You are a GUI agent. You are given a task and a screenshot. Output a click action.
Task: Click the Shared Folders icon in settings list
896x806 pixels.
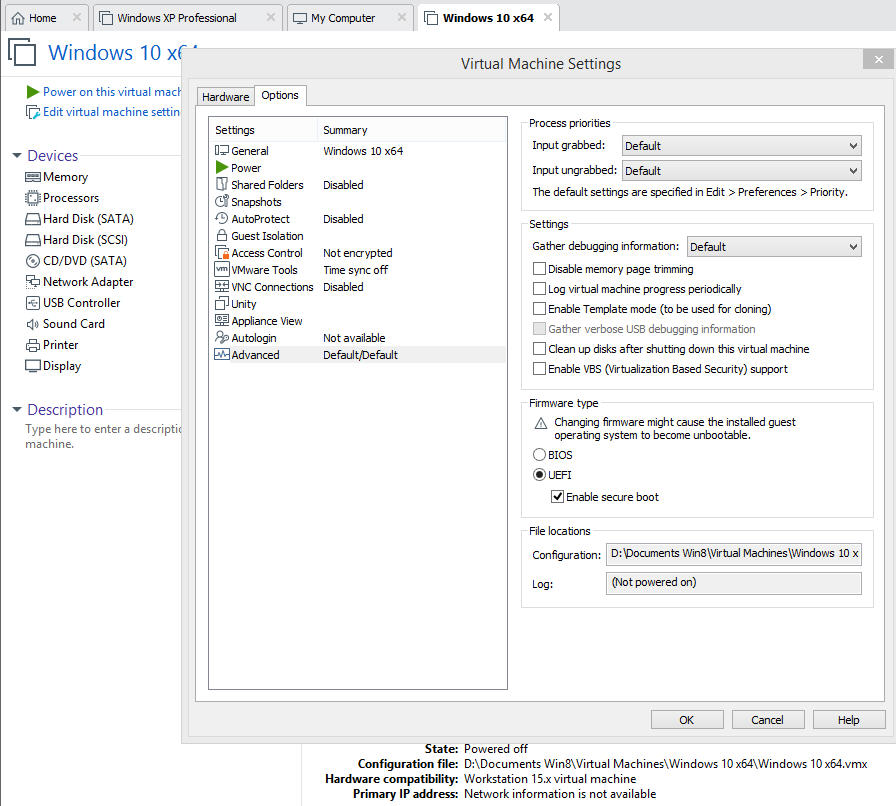pyautogui.click(x=222, y=185)
